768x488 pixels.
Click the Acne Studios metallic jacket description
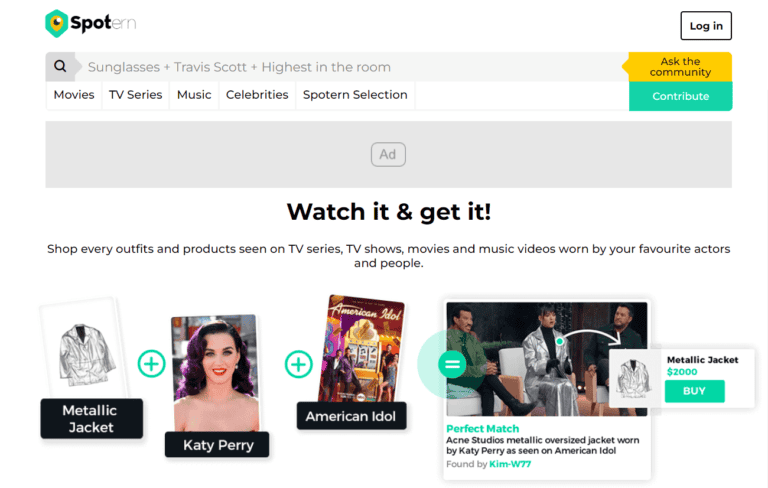coord(542,445)
